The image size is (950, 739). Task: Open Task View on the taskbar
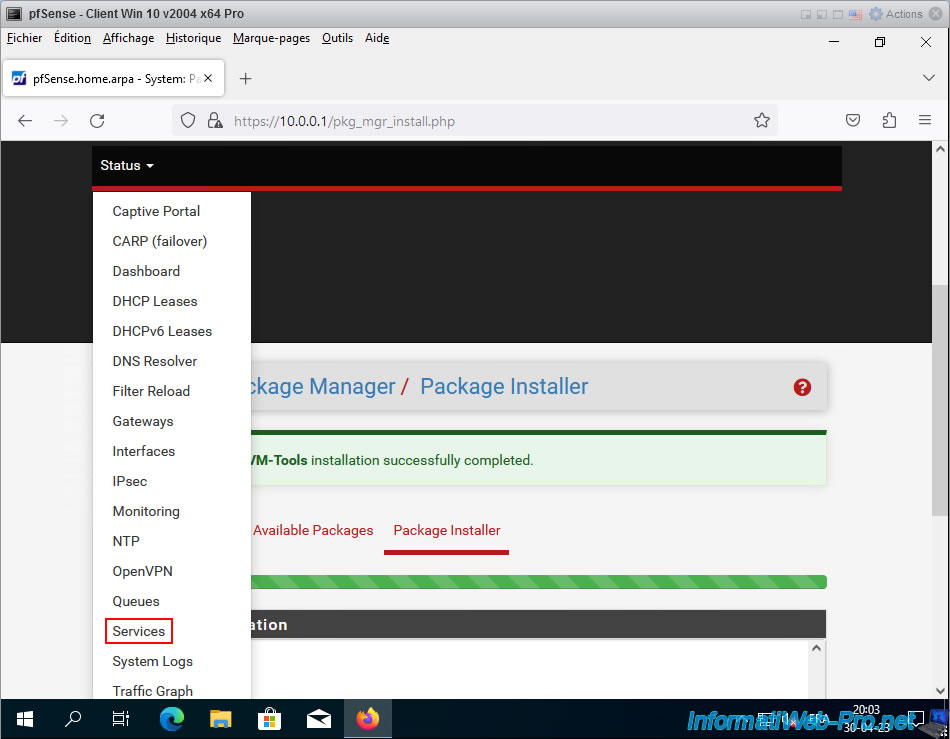121,719
